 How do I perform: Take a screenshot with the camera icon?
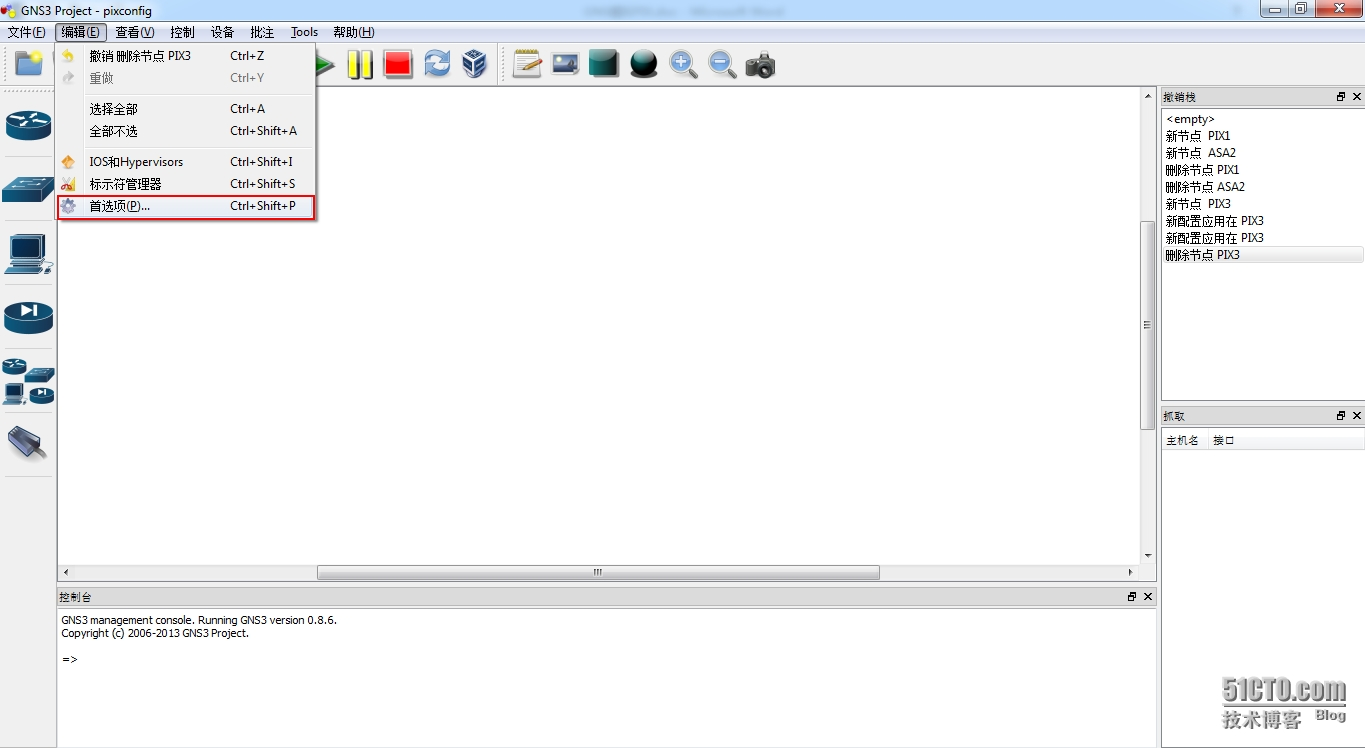[761, 66]
